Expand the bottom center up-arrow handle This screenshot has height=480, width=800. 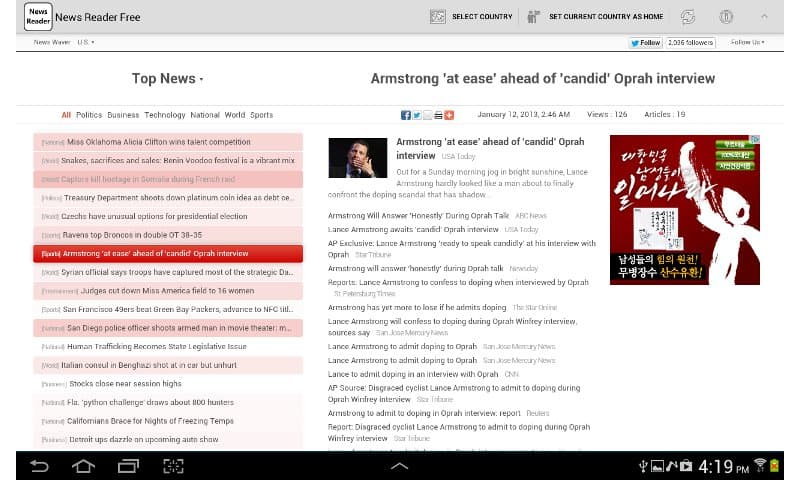(x=399, y=466)
